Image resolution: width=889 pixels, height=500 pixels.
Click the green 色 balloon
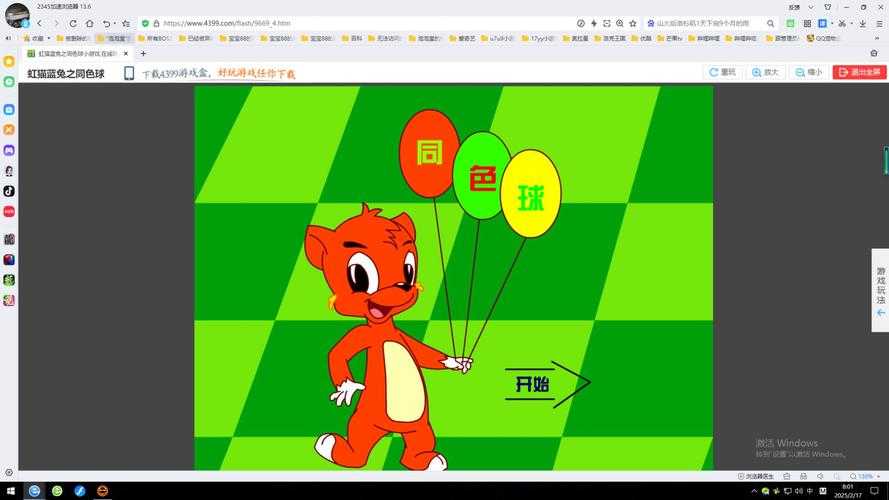[x=481, y=176]
